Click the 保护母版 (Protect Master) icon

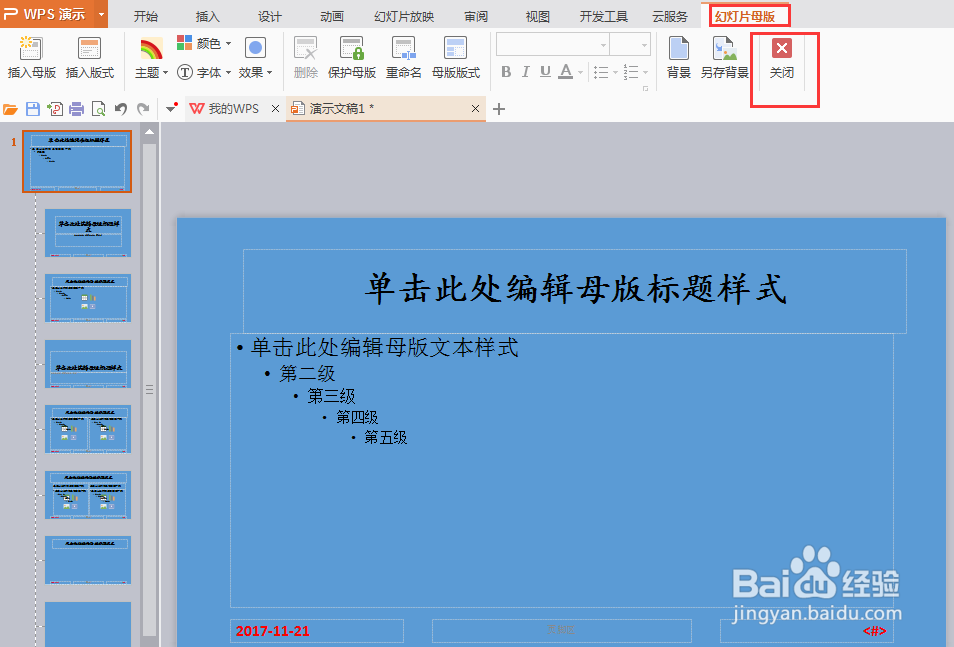[x=354, y=57]
